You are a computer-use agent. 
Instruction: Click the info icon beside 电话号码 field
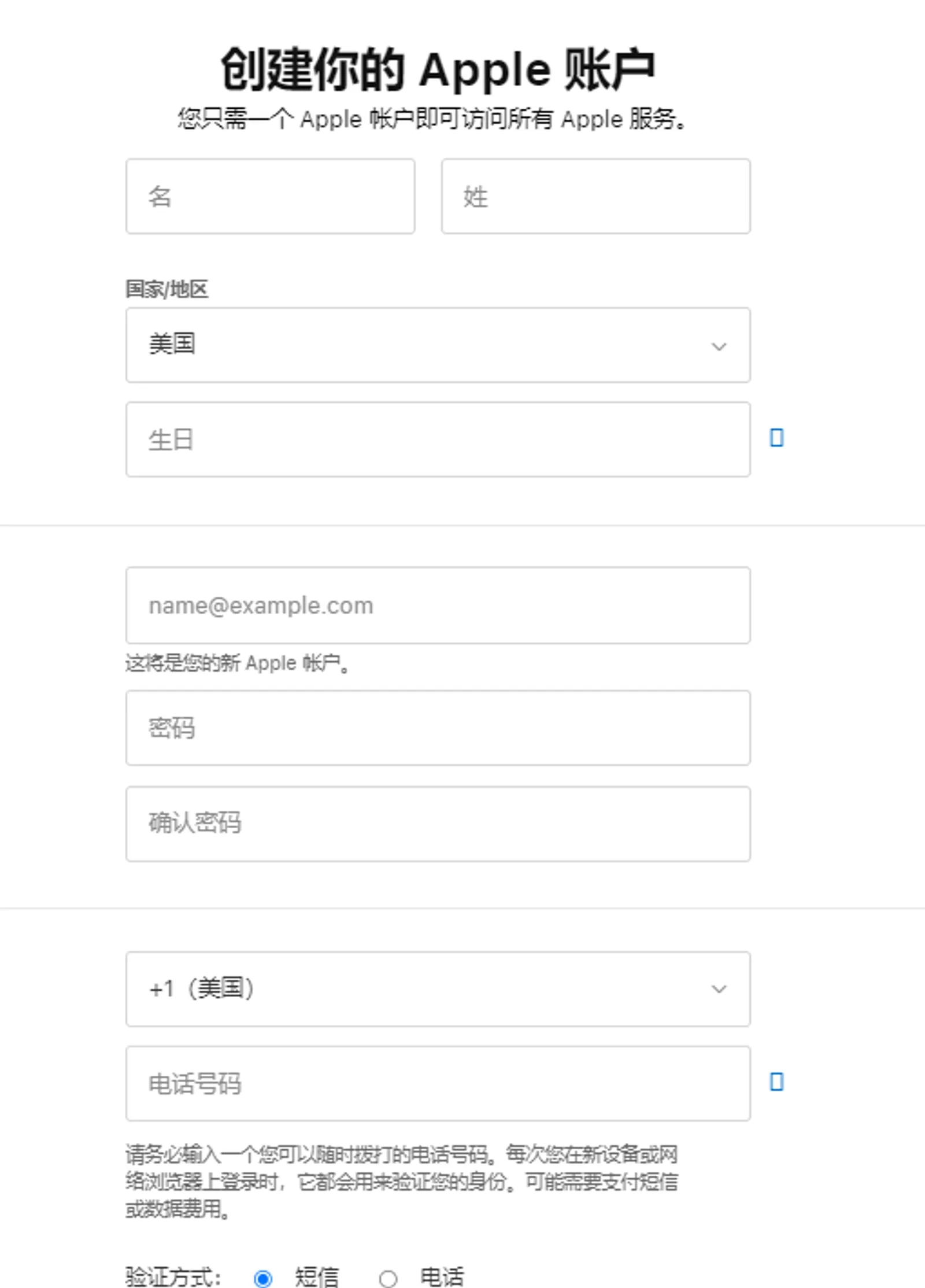776,1082
